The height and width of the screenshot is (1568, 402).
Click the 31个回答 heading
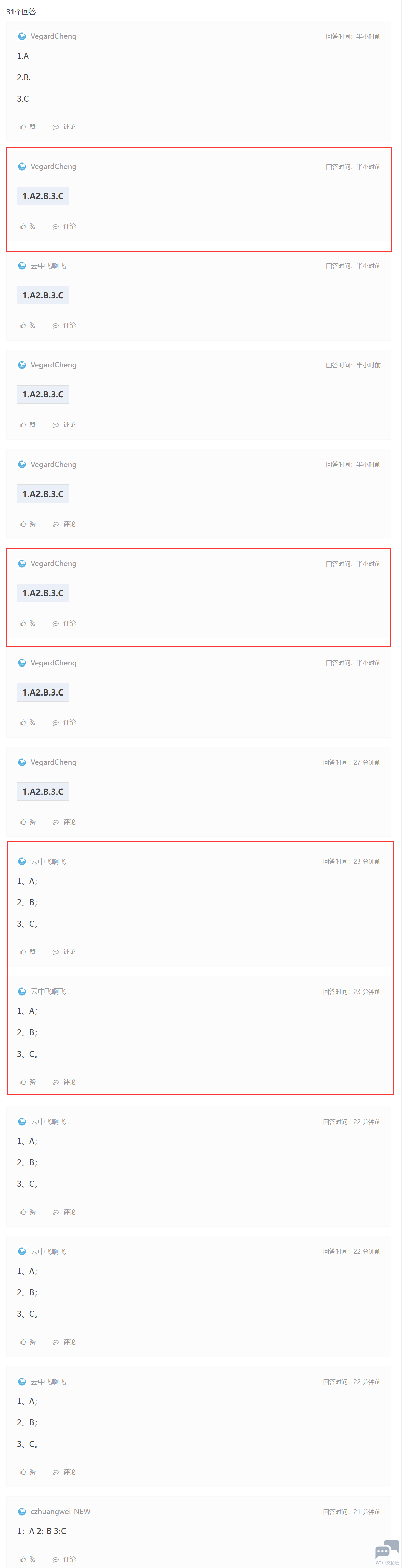pyautogui.click(x=21, y=11)
